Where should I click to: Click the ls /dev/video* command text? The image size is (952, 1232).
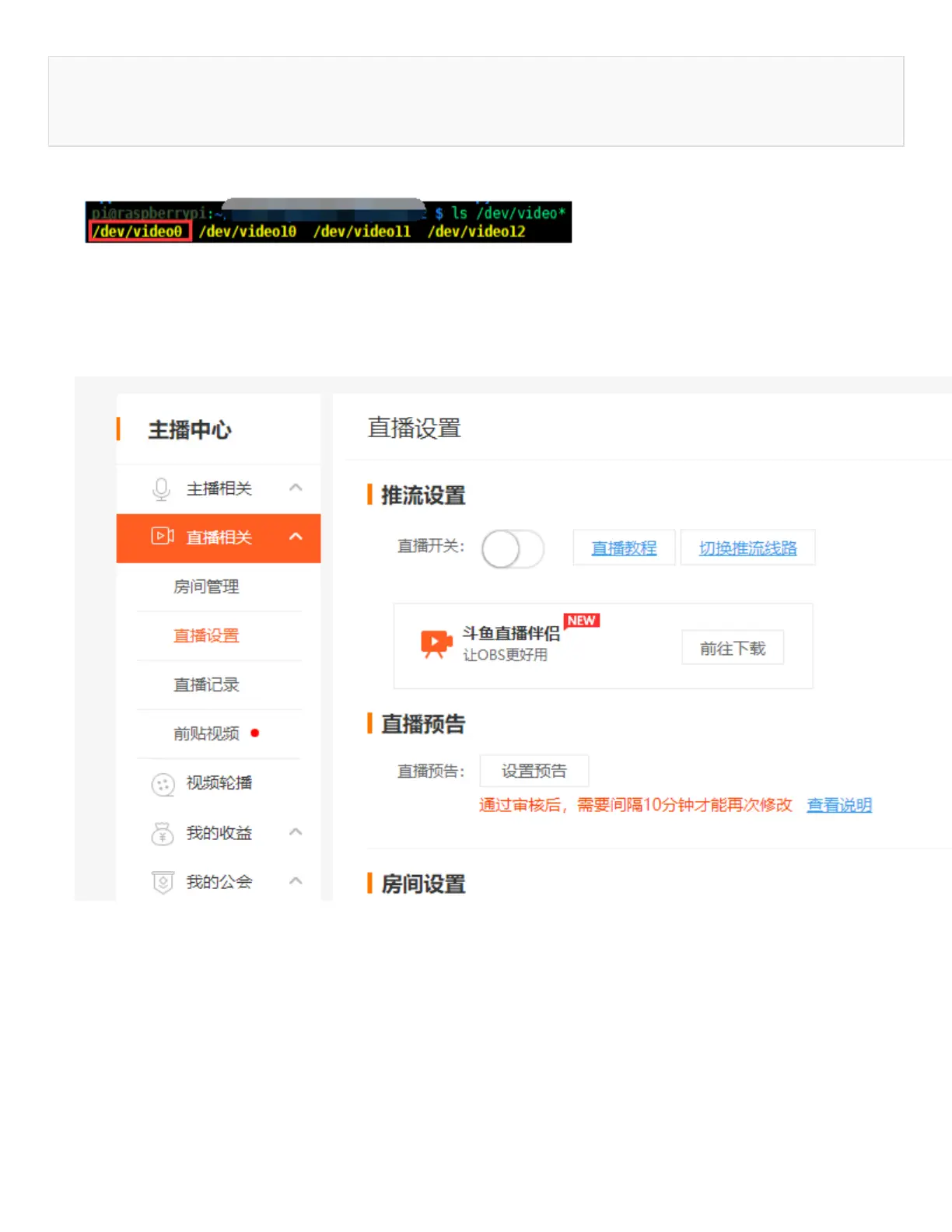[508, 212]
